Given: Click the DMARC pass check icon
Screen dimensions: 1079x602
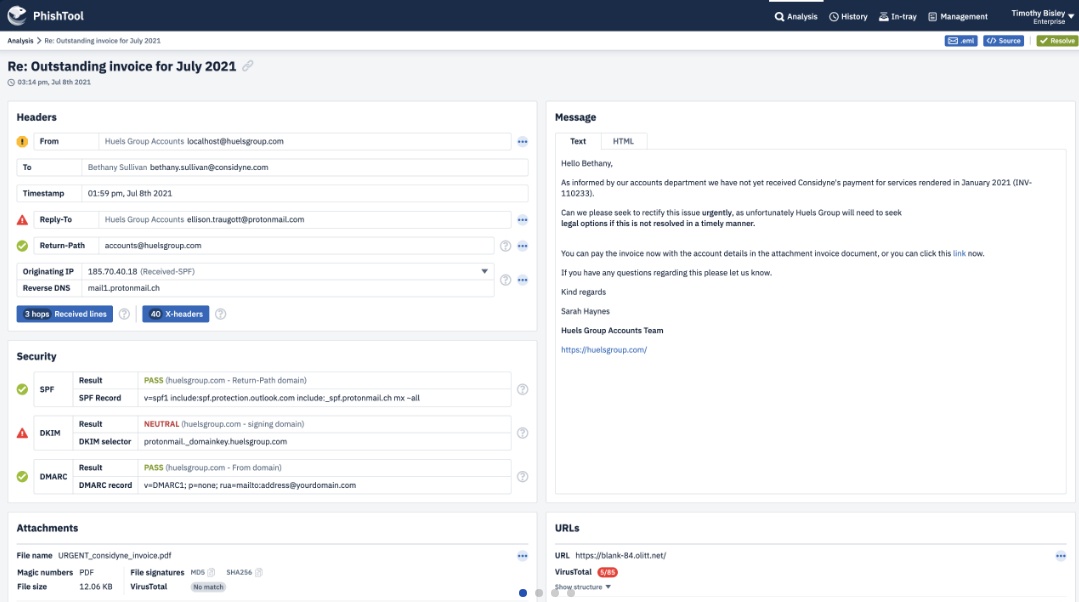Looking at the screenshot, I should click(x=22, y=477).
